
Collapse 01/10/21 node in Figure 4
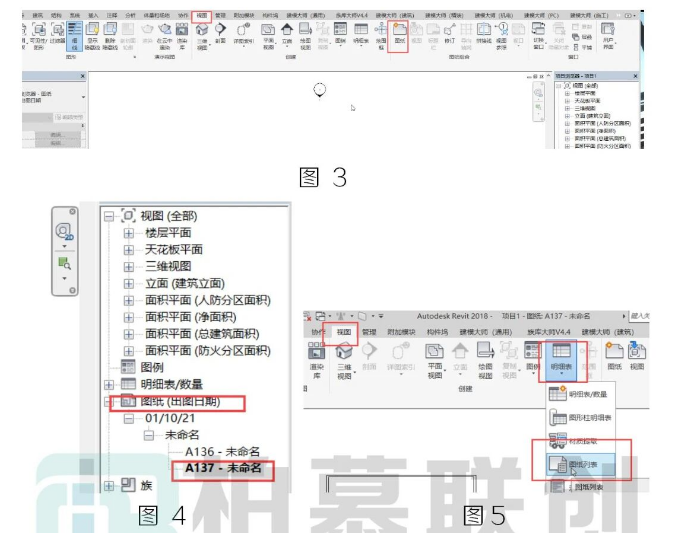tap(128, 418)
